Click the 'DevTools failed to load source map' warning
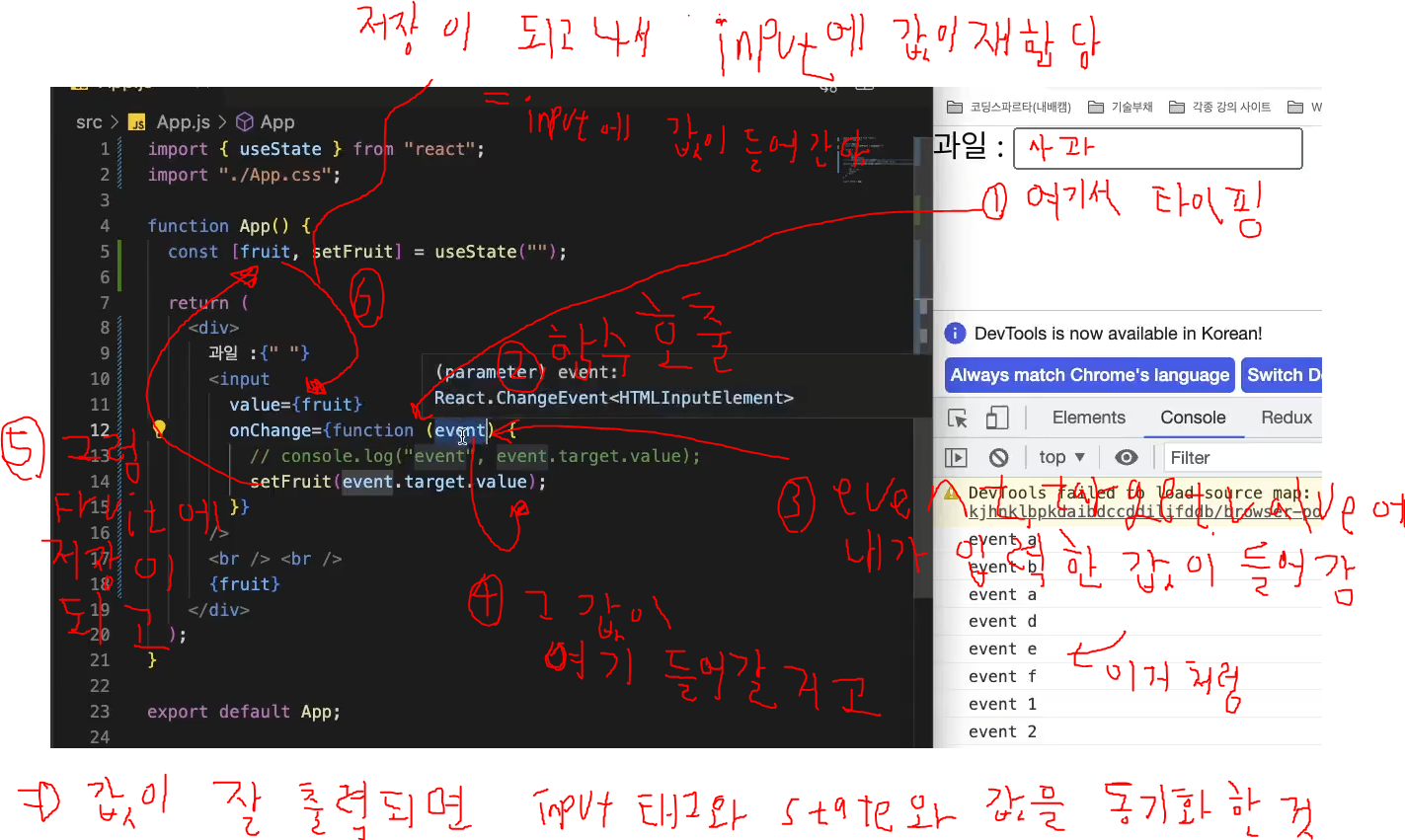1405x840 pixels. pos(1139,493)
